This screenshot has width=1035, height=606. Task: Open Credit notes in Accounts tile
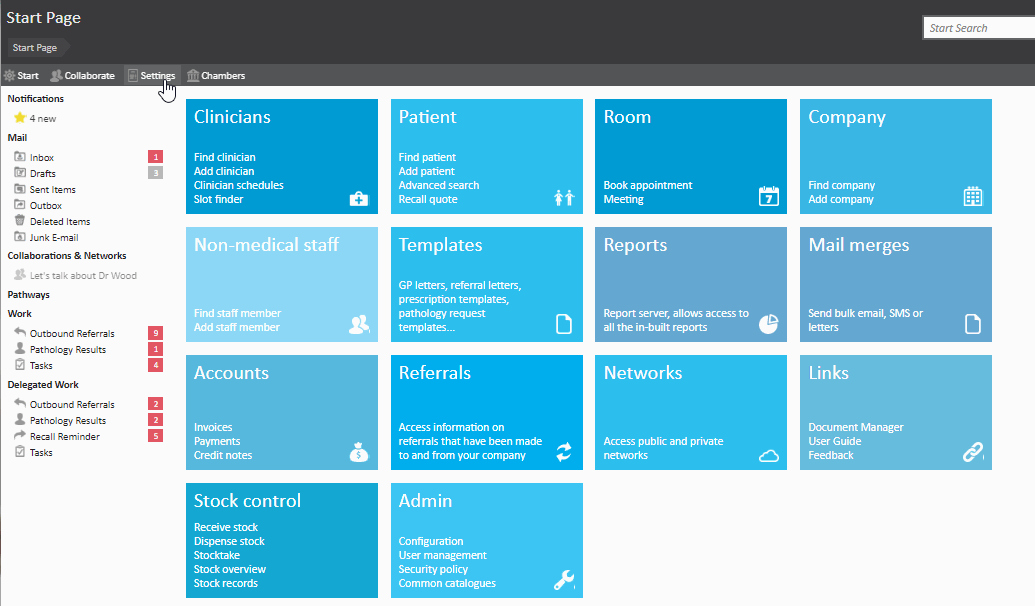[222, 455]
